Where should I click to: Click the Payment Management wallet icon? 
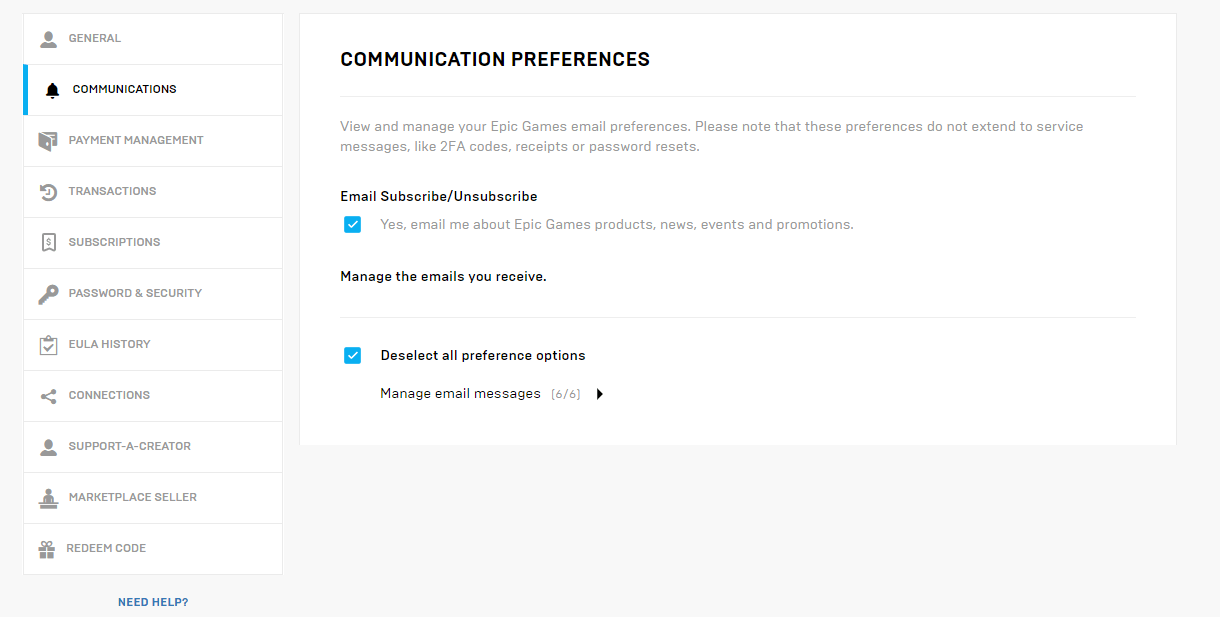[48, 141]
